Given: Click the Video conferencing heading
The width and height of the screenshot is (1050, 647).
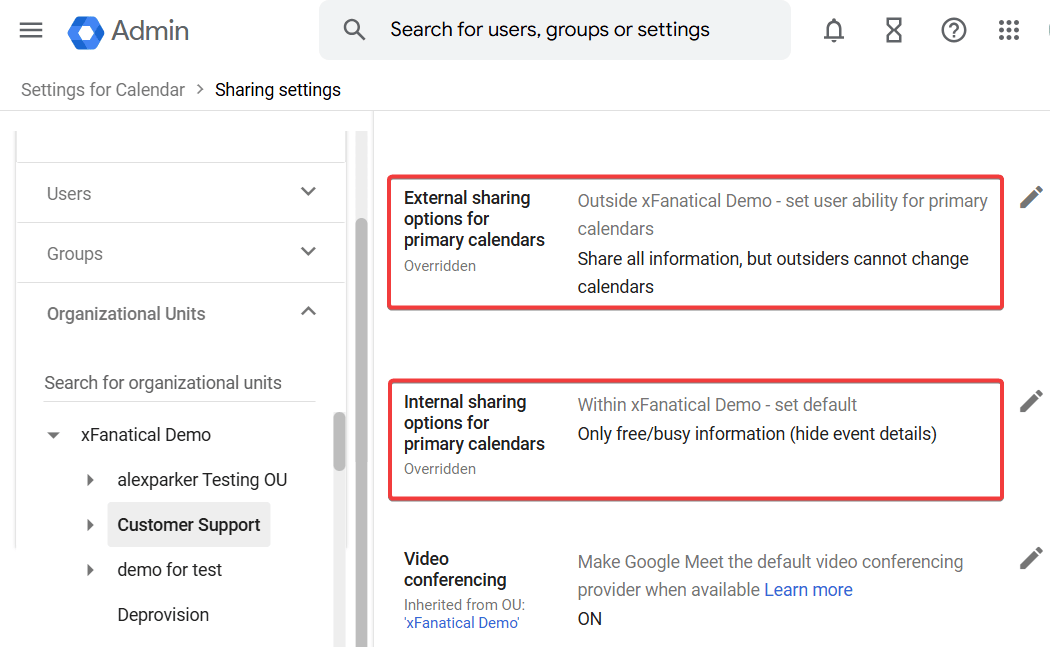Looking at the screenshot, I should (455, 569).
